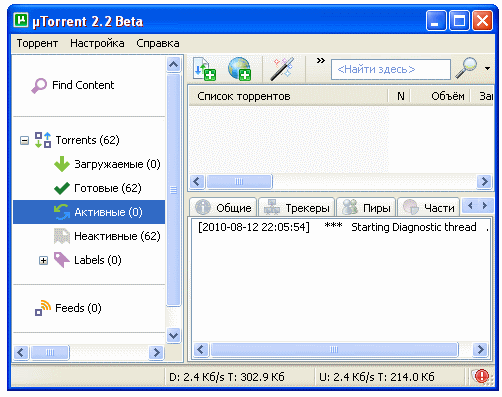The width and height of the screenshot is (502, 397).
Task: Select Labels (0) in sidebar
Action: click(x=98, y=260)
